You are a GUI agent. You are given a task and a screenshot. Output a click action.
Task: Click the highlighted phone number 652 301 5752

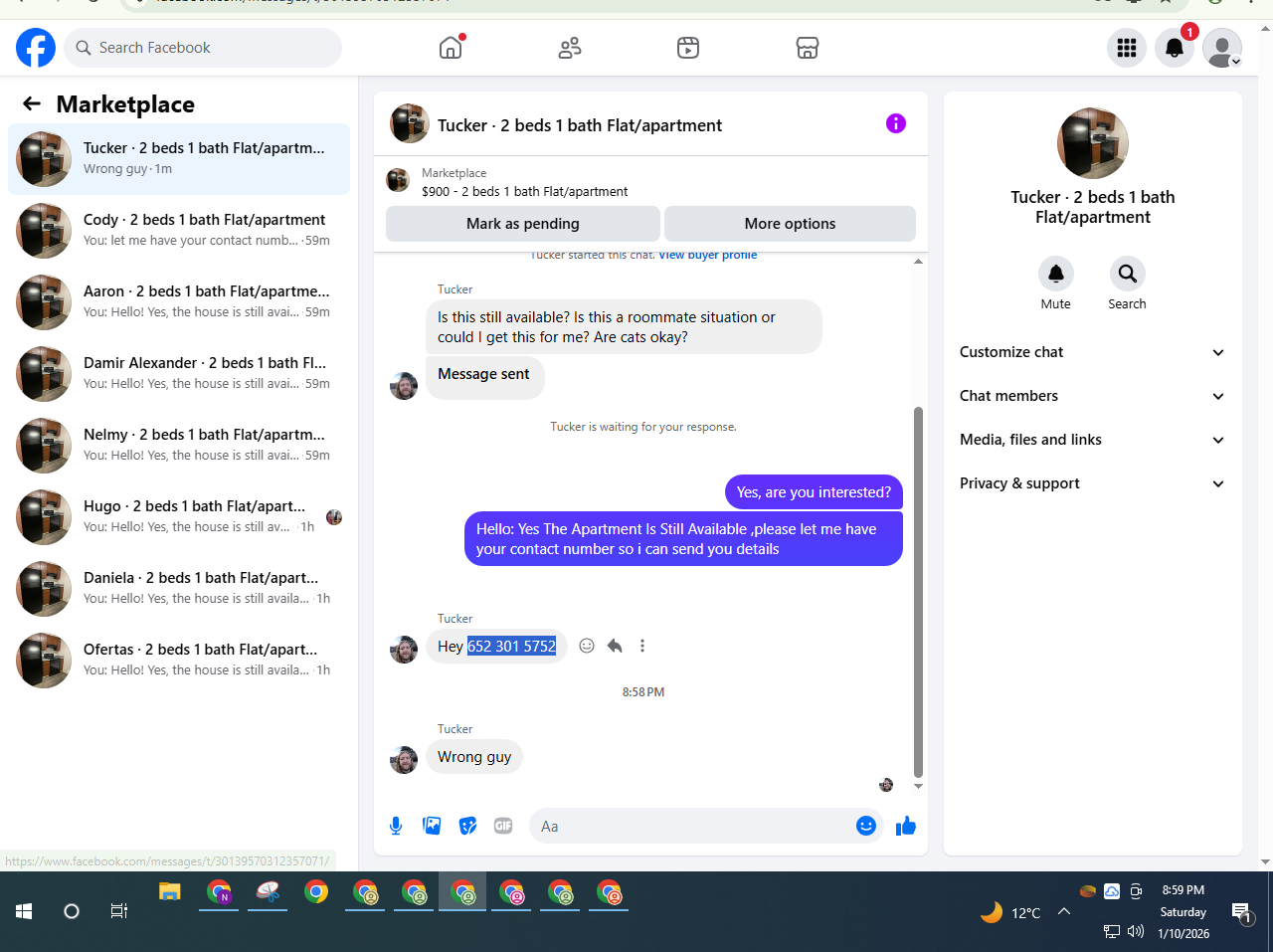511,647
